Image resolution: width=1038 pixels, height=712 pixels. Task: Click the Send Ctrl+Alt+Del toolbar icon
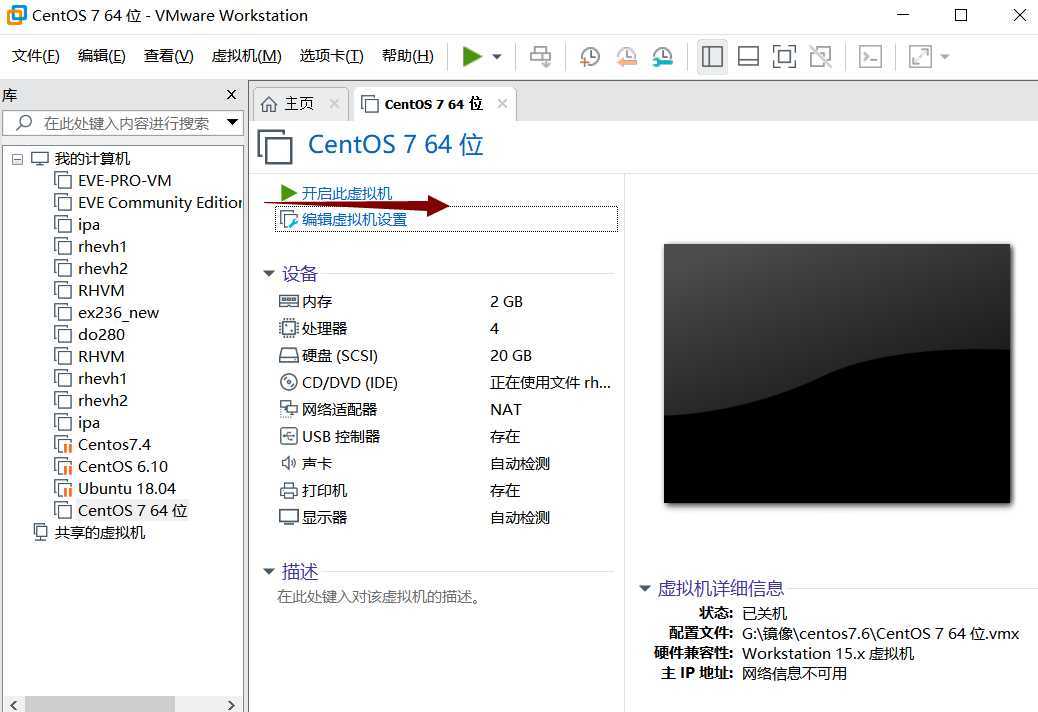click(540, 56)
